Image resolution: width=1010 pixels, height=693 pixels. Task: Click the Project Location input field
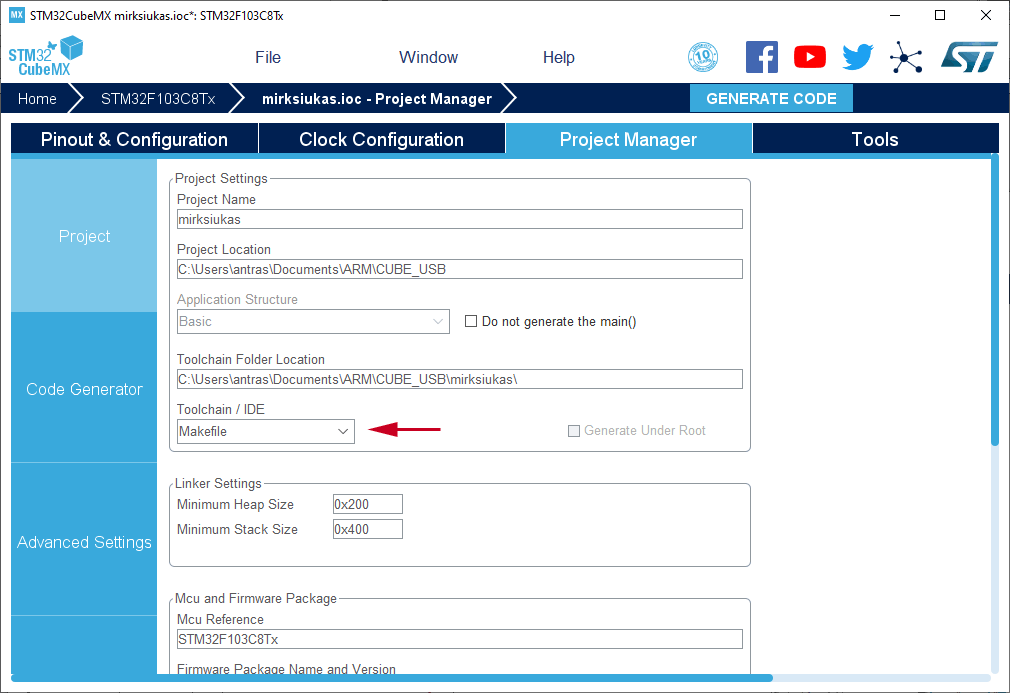click(x=460, y=269)
